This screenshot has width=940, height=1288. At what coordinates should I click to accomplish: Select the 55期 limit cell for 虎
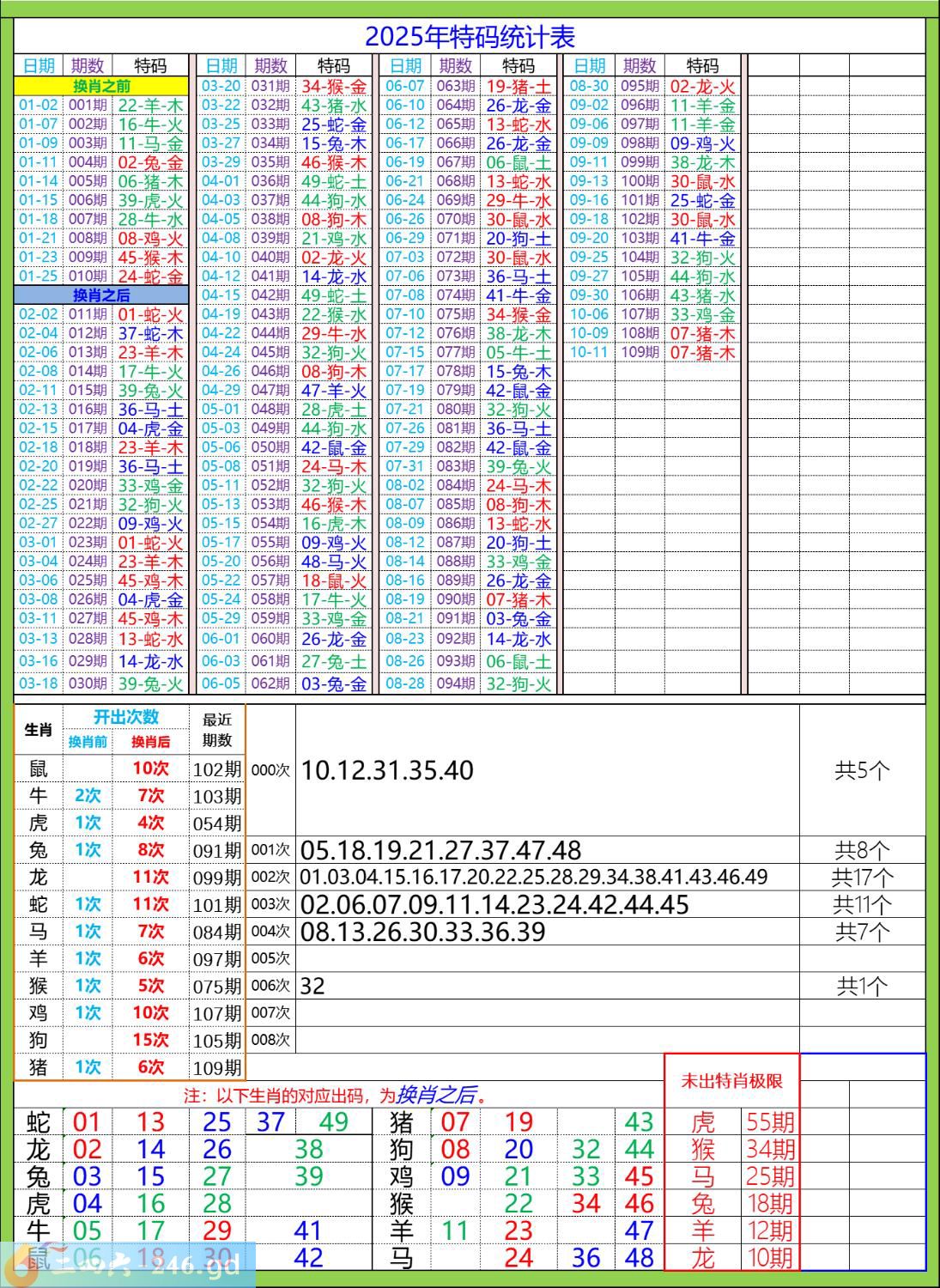click(769, 1122)
